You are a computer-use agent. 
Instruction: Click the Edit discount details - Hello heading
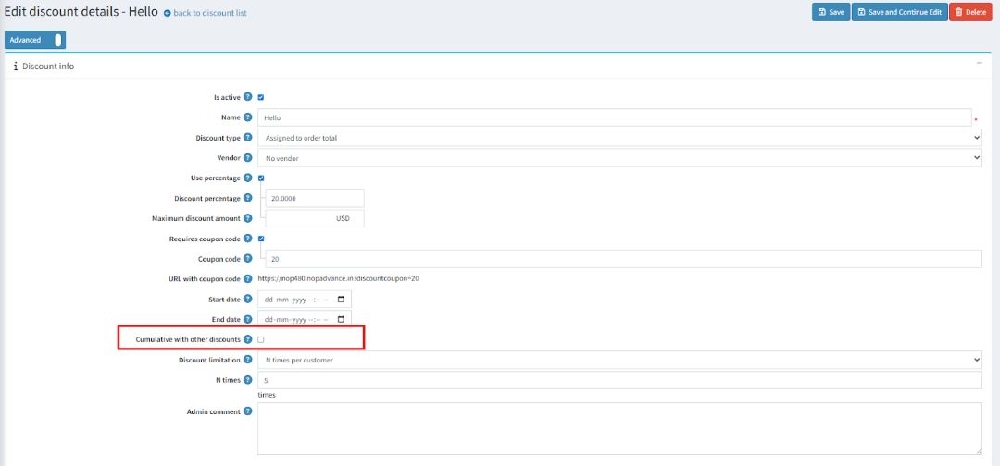tap(82, 12)
